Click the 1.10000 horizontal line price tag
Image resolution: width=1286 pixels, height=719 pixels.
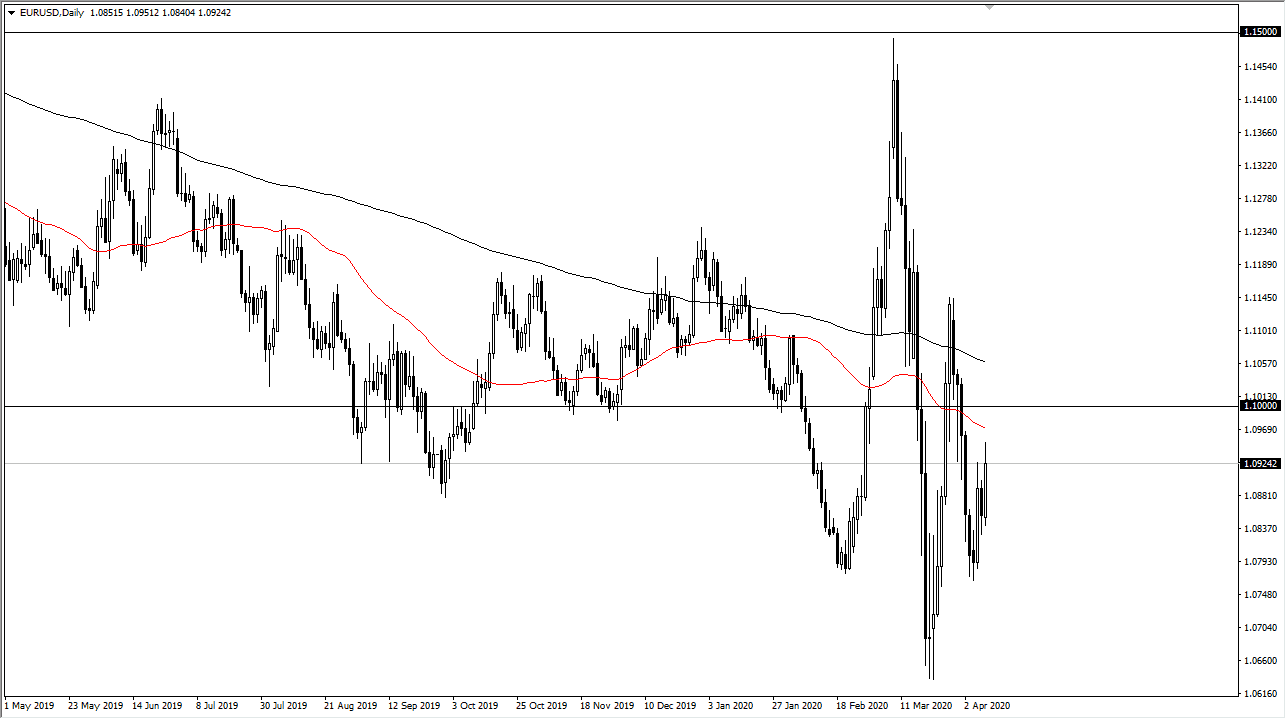(1259, 406)
